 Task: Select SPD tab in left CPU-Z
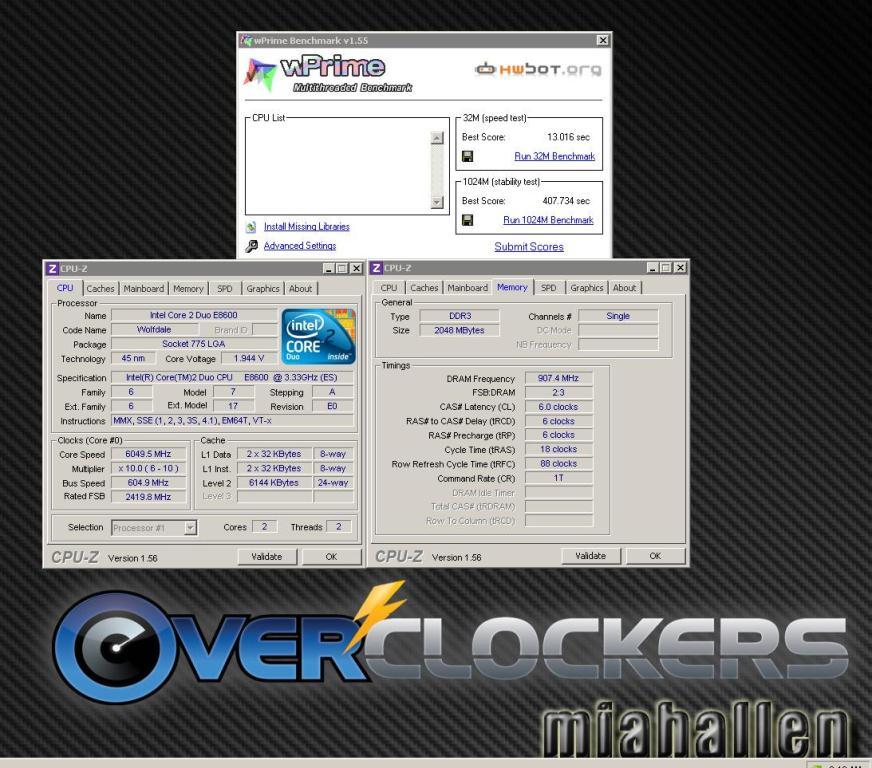[225, 289]
